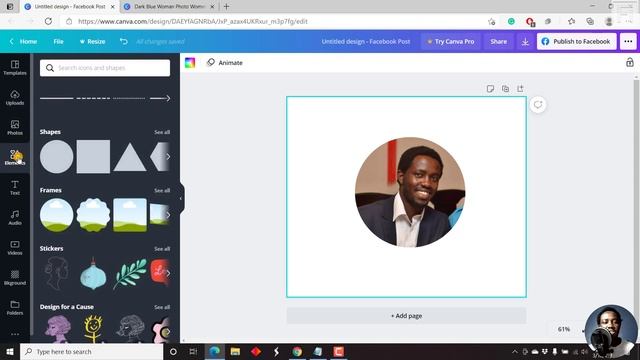Duplicate page icon above canvas
This screenshot has height=360, width=640.
click(505, 89)
